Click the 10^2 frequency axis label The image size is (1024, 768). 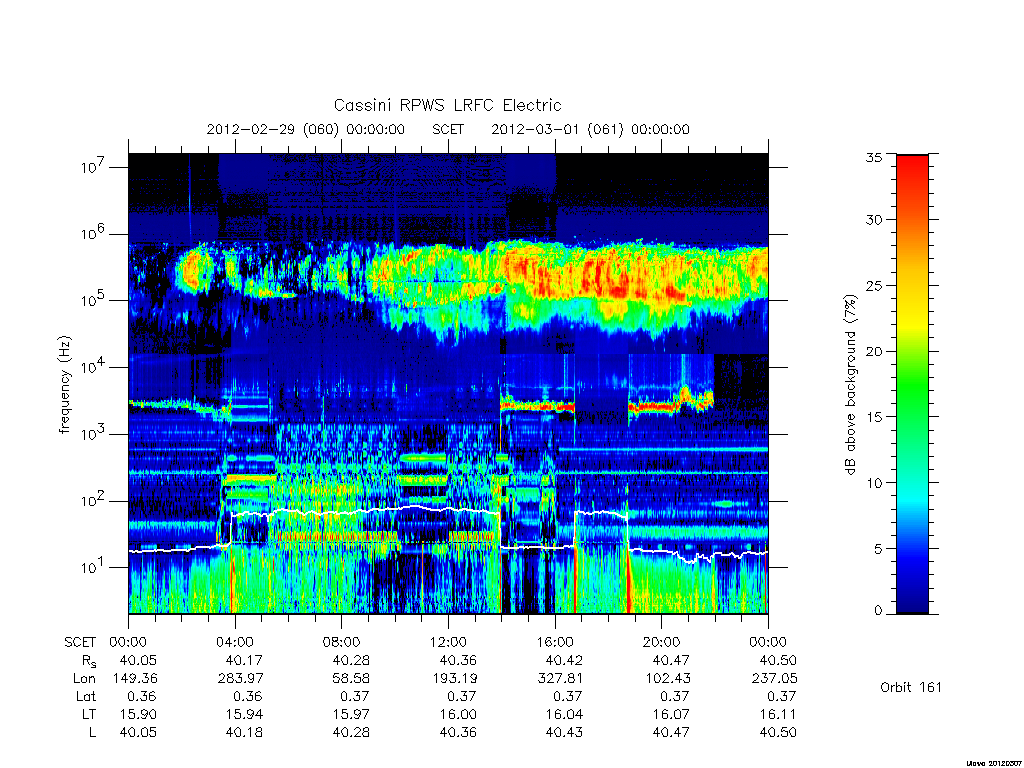point(93,500)
